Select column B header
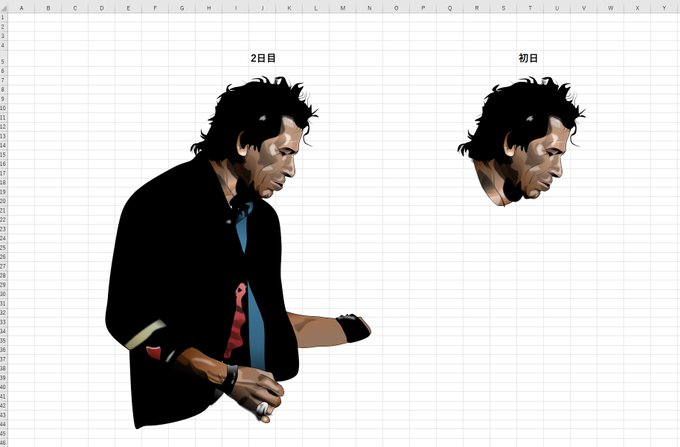 (x=48, y=8)
